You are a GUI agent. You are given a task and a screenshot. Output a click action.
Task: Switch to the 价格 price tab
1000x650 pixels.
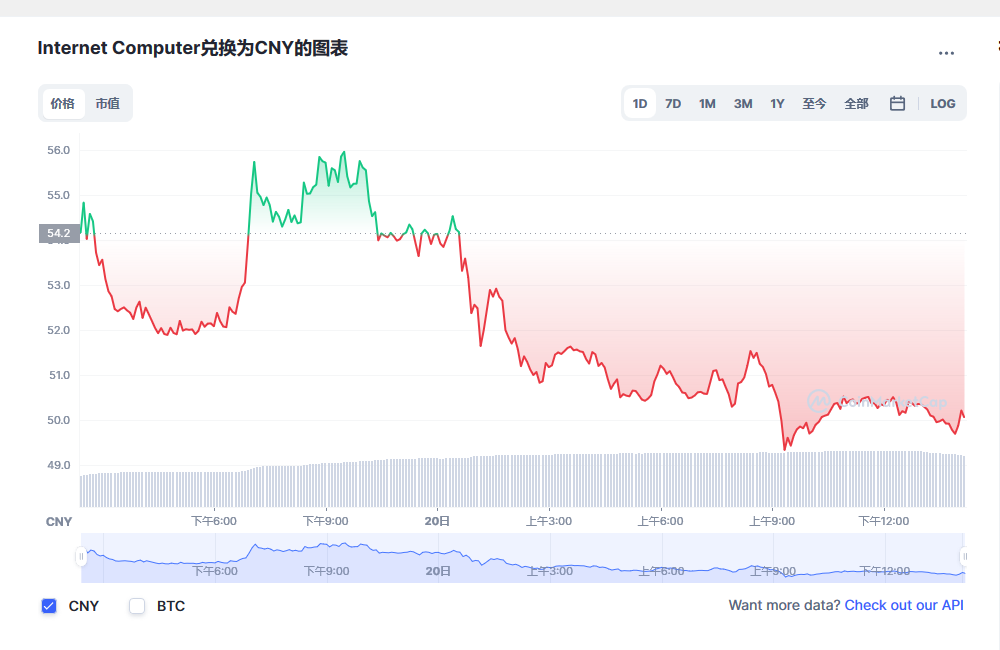[63, 103]
